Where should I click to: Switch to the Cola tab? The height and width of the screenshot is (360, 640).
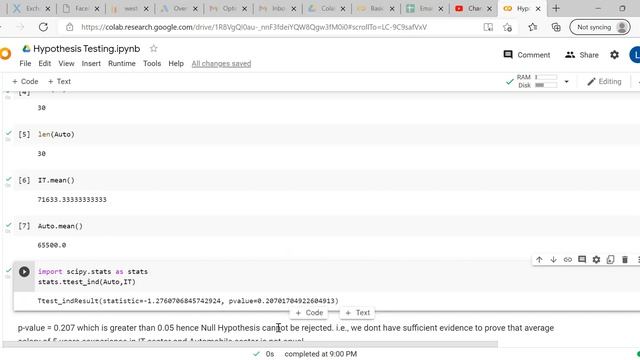[x=327, y=8]
